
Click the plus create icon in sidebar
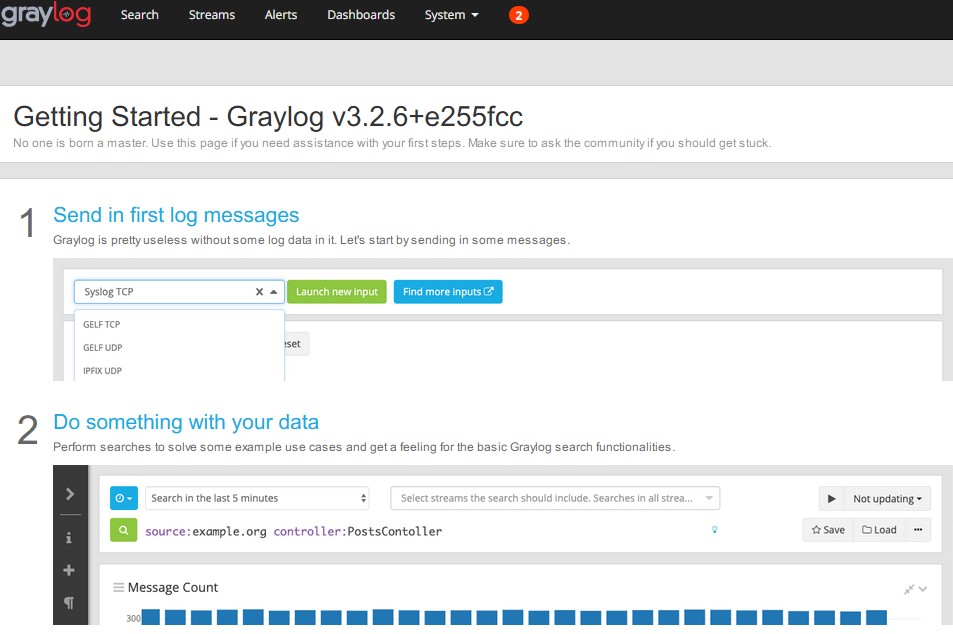point(69,570)
